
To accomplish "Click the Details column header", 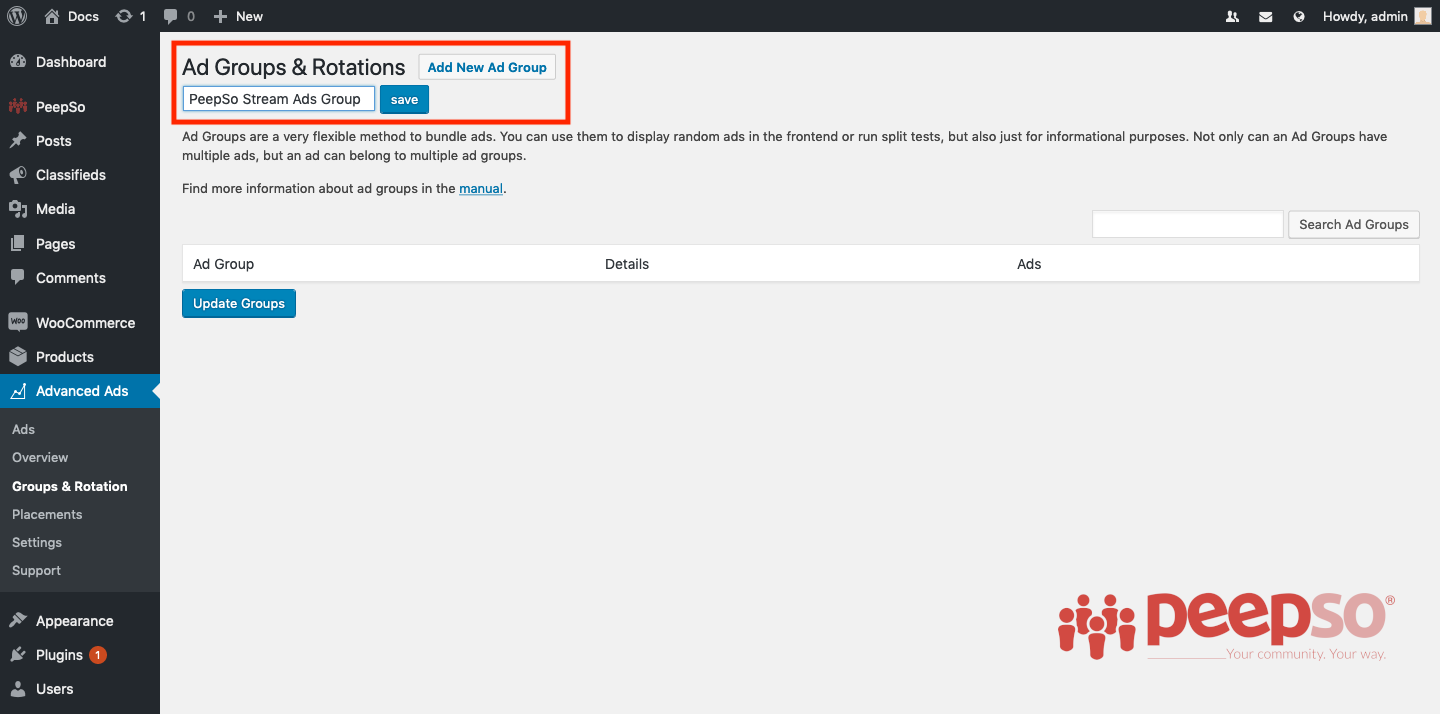I will (x=627, y=264).
